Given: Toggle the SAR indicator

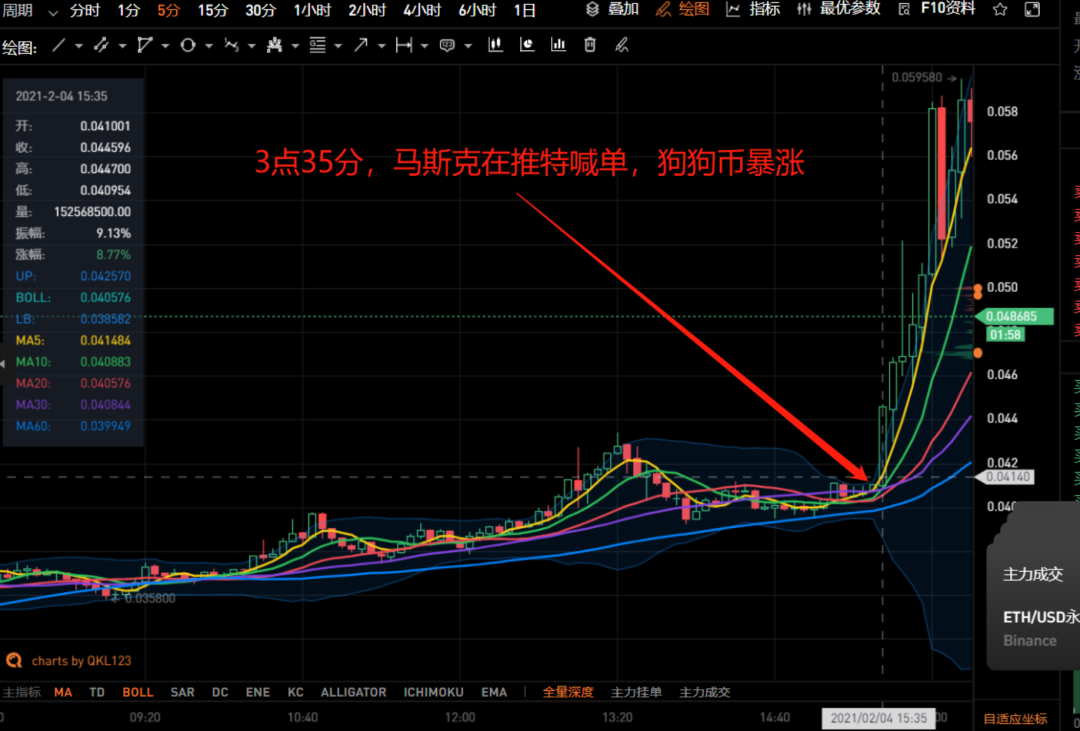Looking at the screenshot, I should [x=182, y=692].
